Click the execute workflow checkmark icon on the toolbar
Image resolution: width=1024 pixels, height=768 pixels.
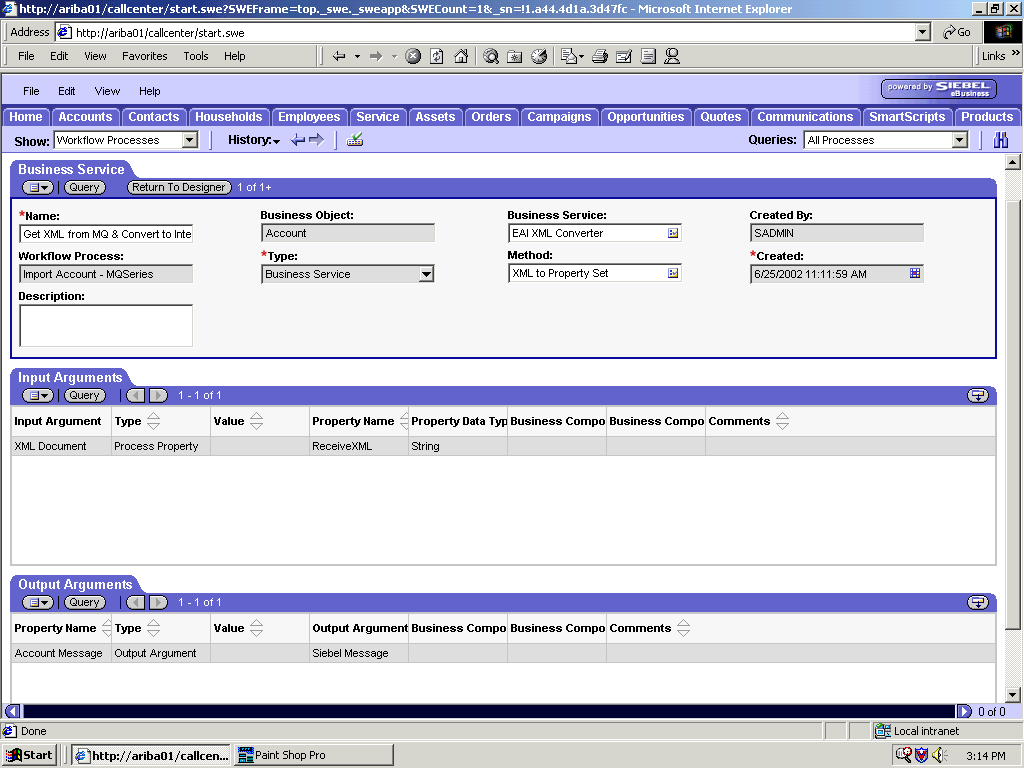pyautogui.click(x=353, y=140)
